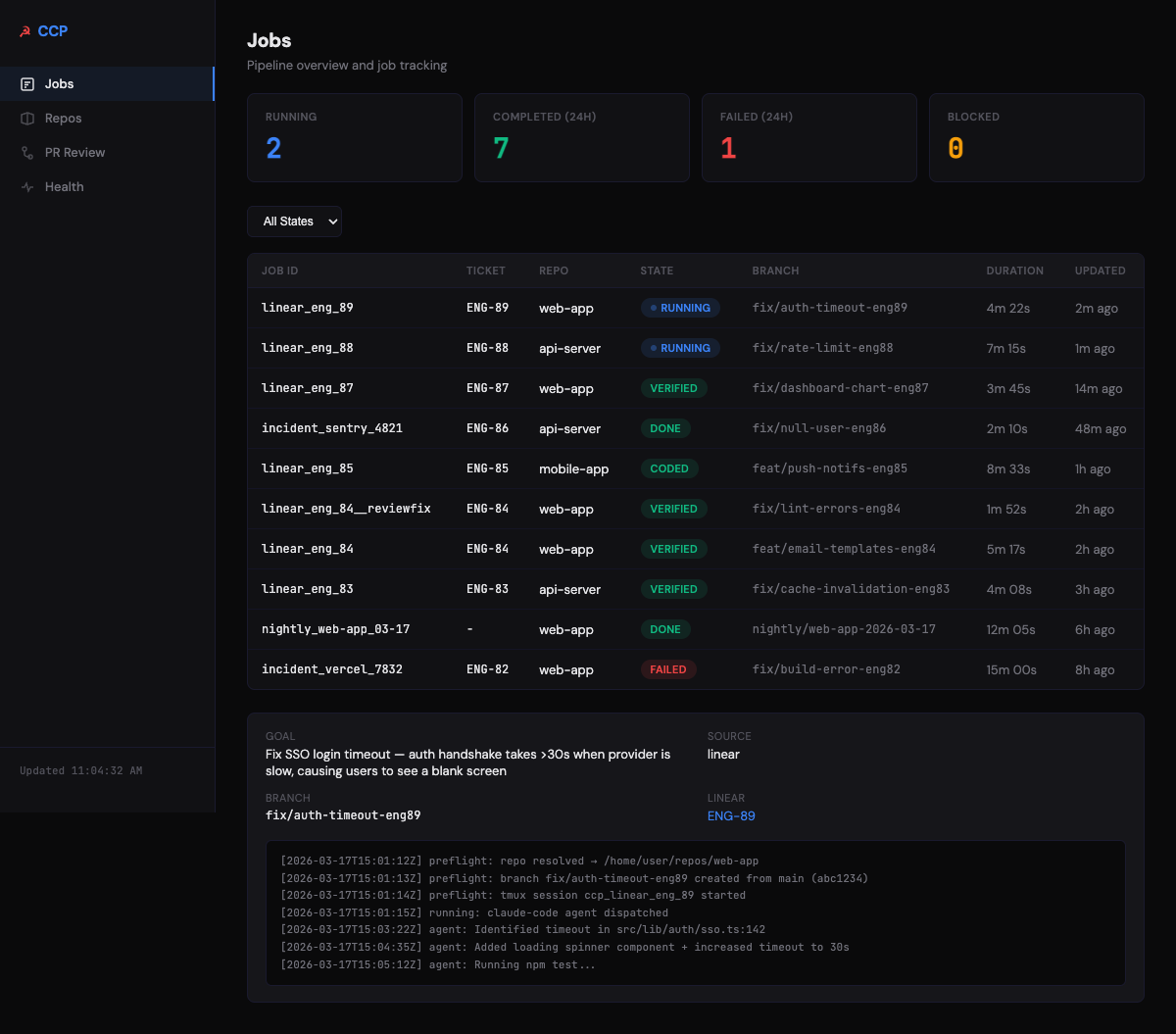Click the branch value in detail panel
Viewport: 1176px width, 1034px height.
[343, 815]
